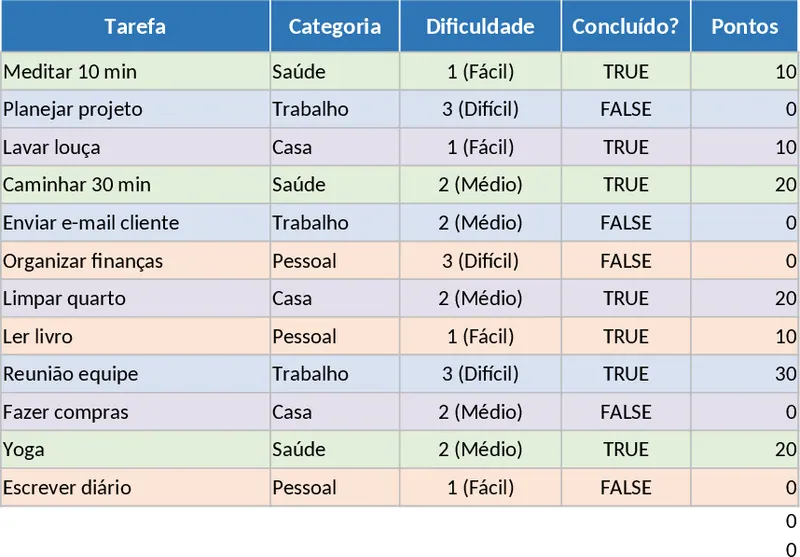Select the Categoria header cell

click(x=335, y=27)
